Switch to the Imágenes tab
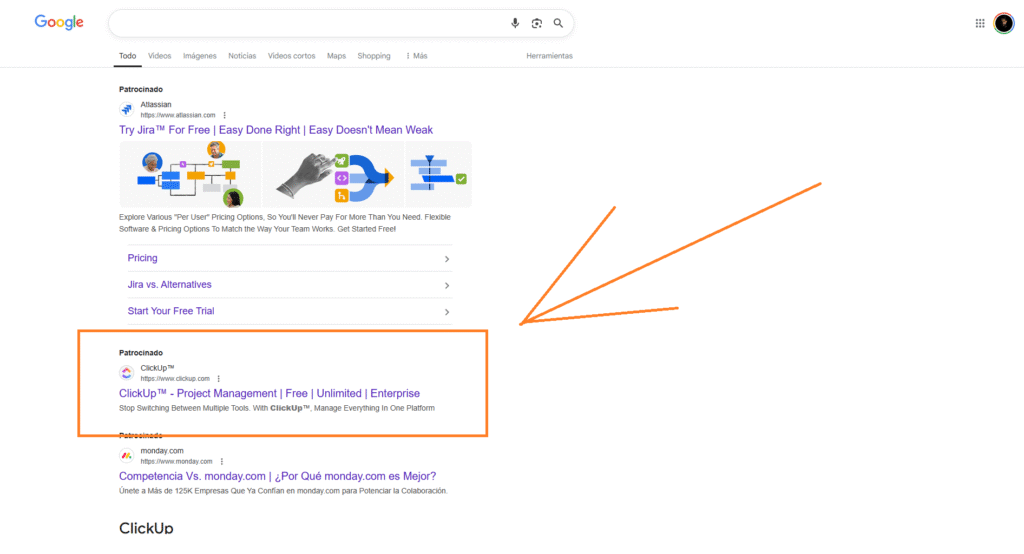The height and width of the screenshot is (554, 1024). 199,56
